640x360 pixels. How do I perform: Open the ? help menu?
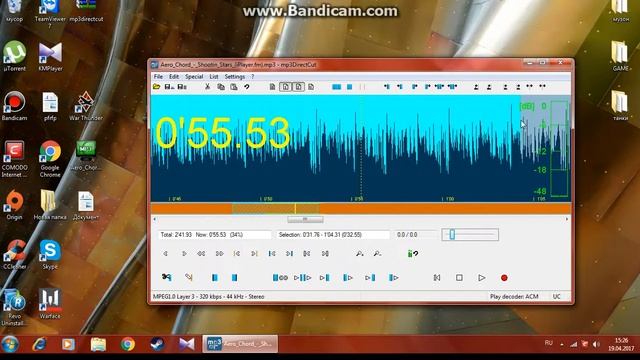click(x=253, y=76)
